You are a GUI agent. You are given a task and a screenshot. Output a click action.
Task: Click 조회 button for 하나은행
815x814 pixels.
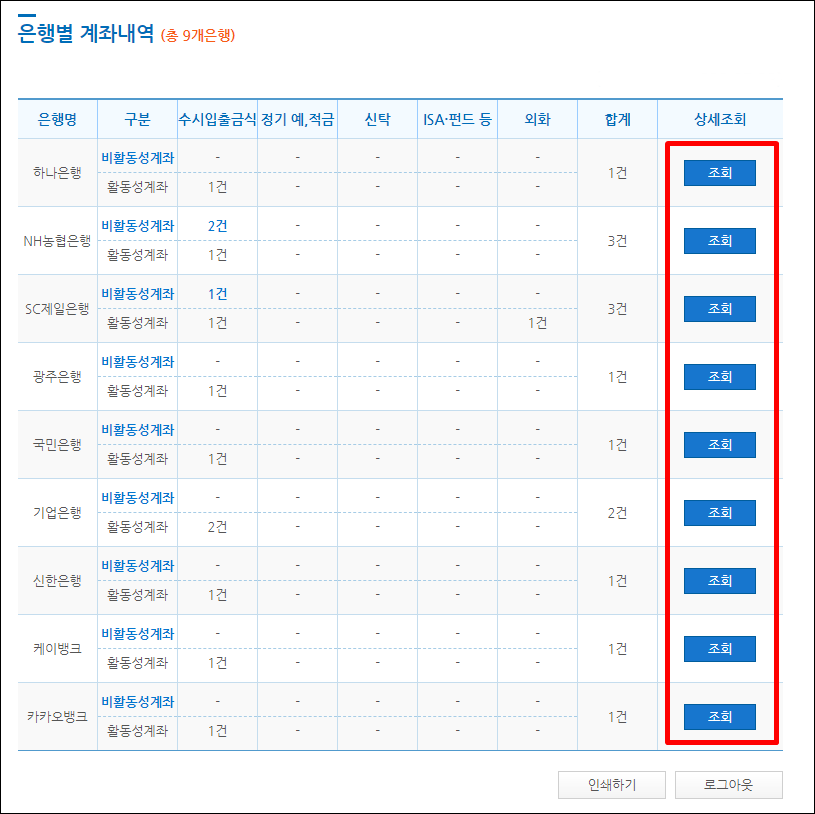(x=719, y=172)
